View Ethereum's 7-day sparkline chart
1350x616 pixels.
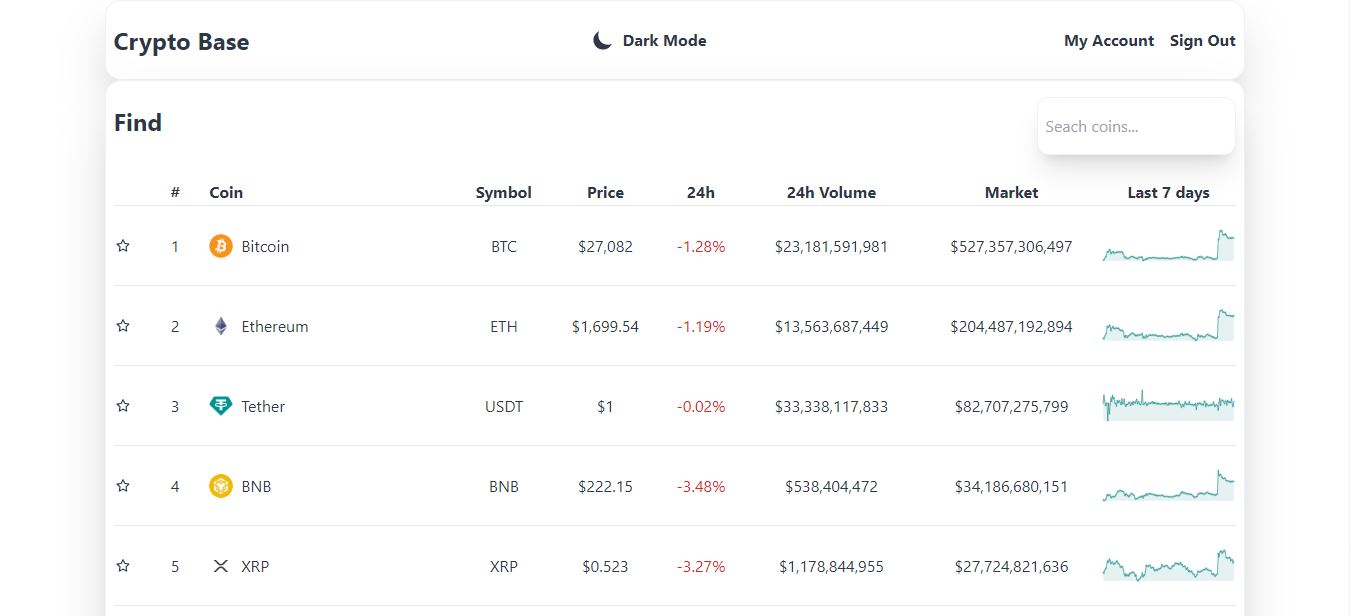coord(1168,326)
